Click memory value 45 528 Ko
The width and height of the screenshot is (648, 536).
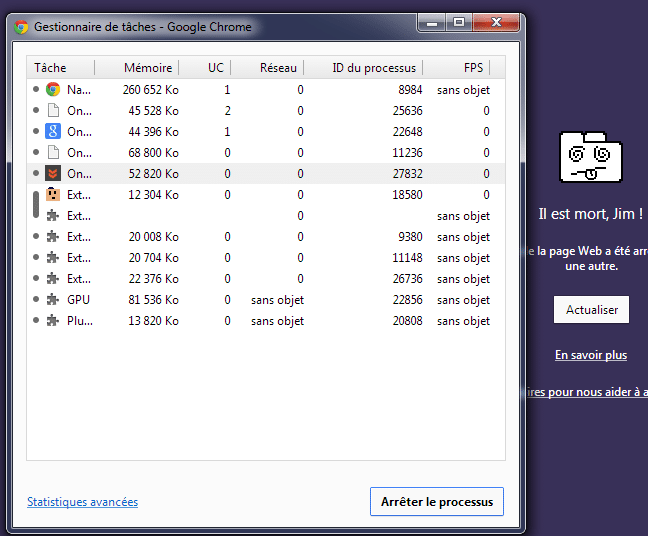pos(153,111)
